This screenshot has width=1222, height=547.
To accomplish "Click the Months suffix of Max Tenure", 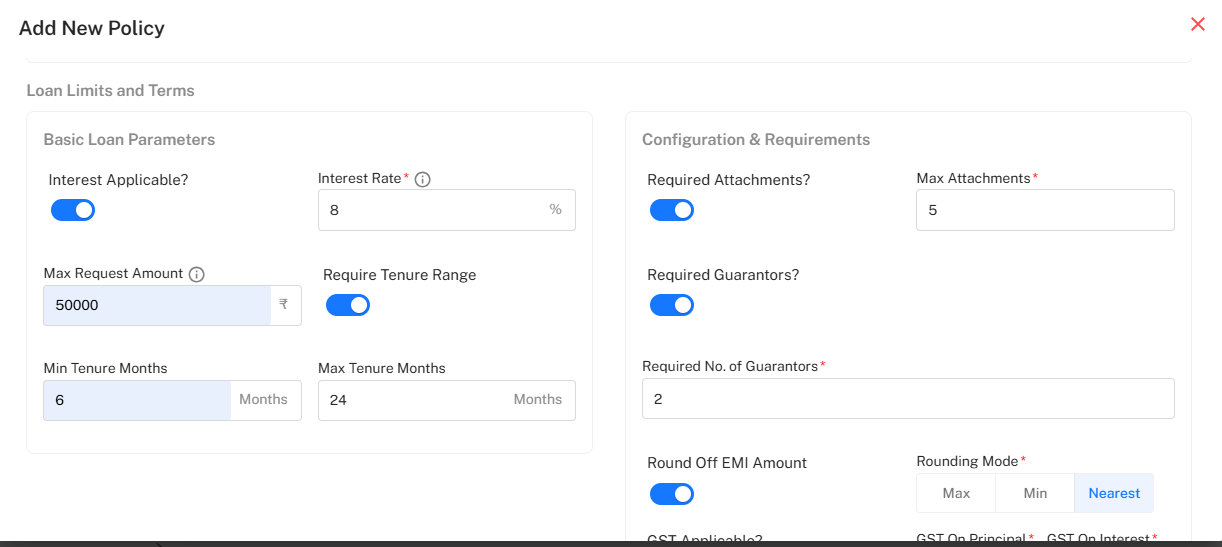I will point(538,400).
